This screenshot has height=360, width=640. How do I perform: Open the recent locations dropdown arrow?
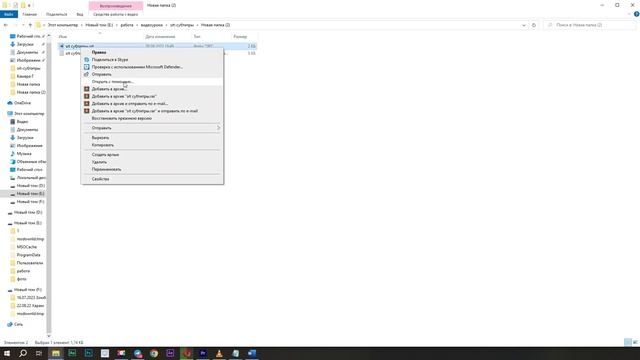click(x=23, y=25)
